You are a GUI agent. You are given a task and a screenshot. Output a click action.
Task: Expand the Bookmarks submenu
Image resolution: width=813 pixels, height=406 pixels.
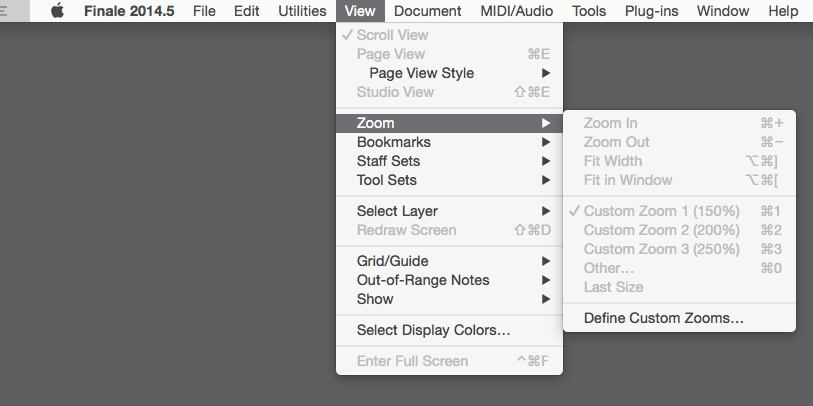pos(394,142)
